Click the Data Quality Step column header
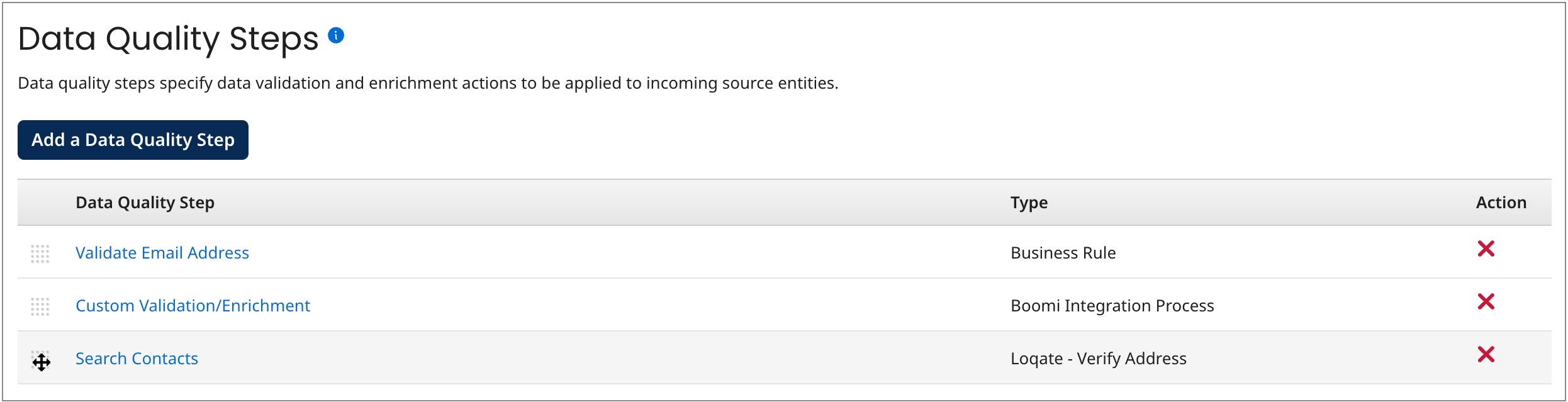The image size is (1568, 402). point(145,203)
